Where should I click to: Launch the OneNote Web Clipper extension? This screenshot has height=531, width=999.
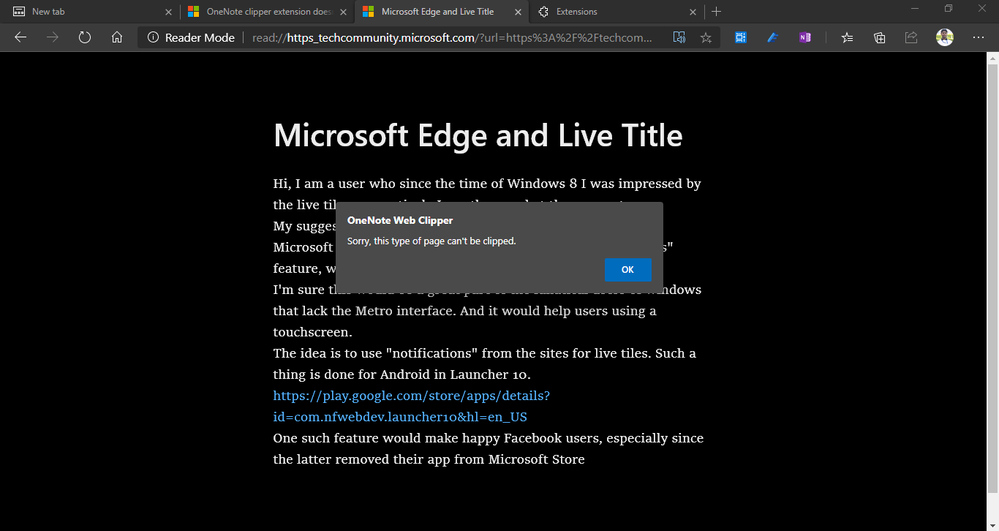[x=805, y=38]
